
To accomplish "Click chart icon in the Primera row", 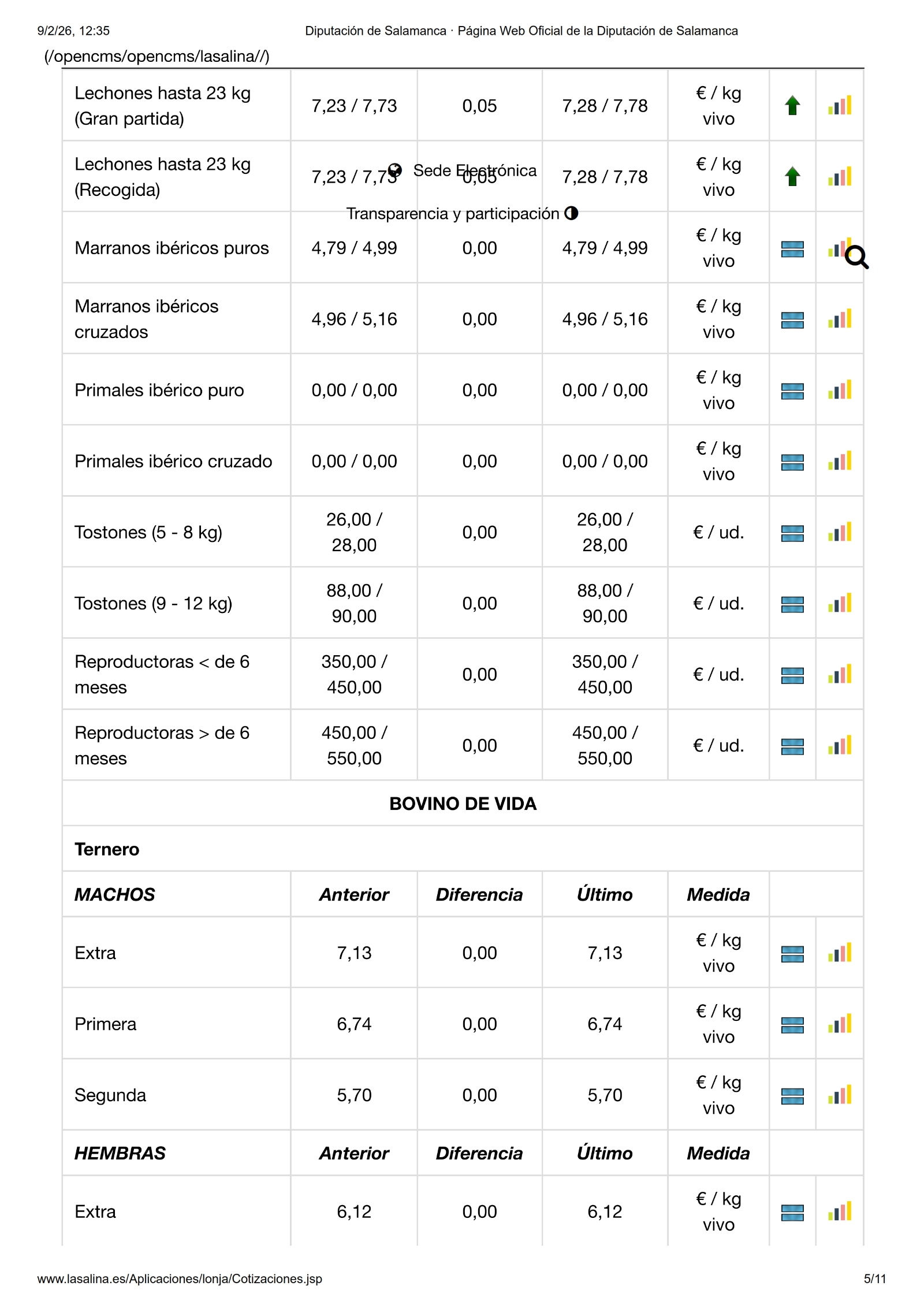I will click(839, 1024).
